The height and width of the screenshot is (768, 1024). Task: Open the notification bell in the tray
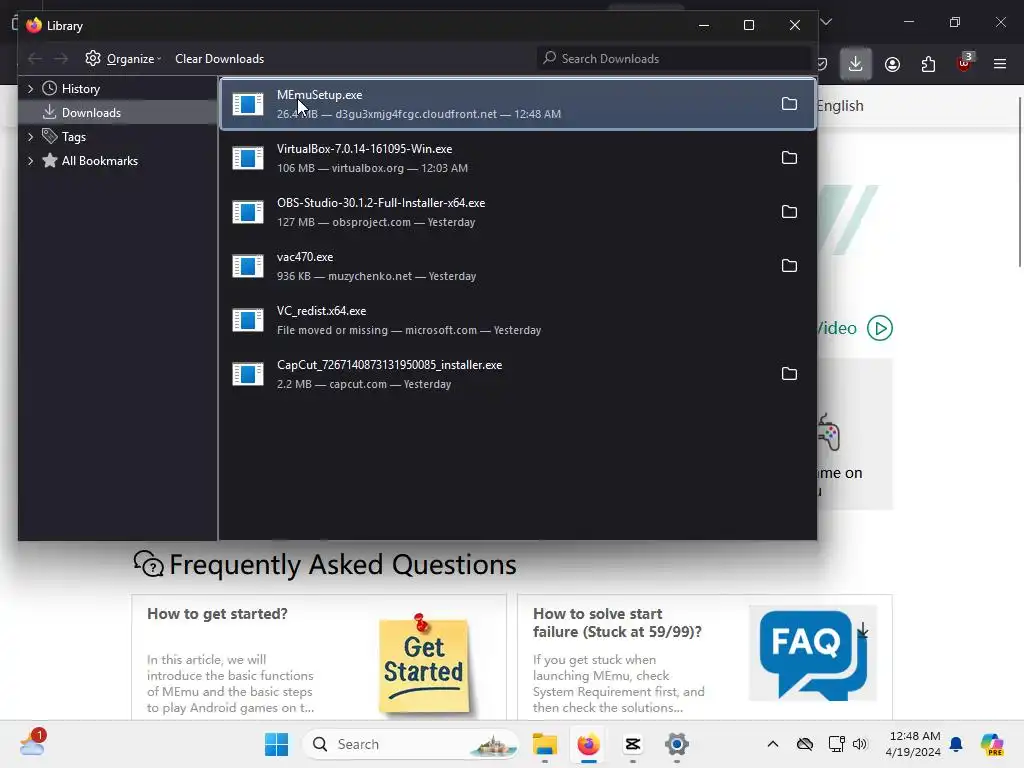pos(956,744)
